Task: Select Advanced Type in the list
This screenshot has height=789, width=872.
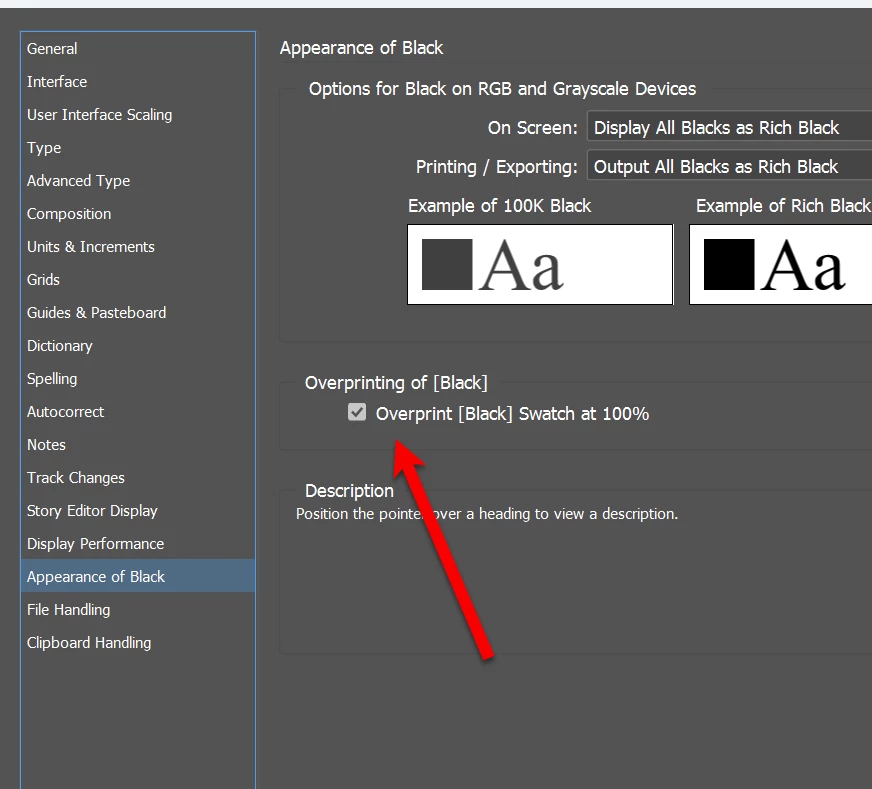Action: point(138,181)
